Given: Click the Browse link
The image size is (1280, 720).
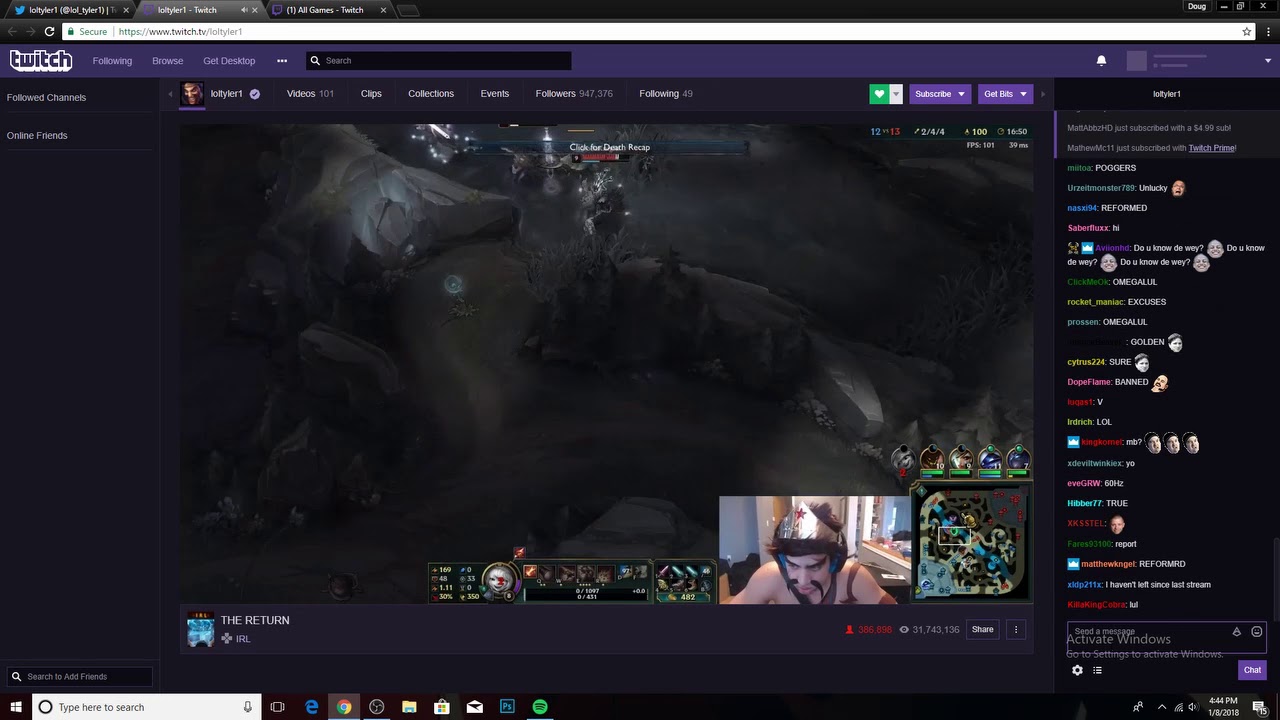Looking at the screenshot, I should pyautogui.click(x=167, y=61).
